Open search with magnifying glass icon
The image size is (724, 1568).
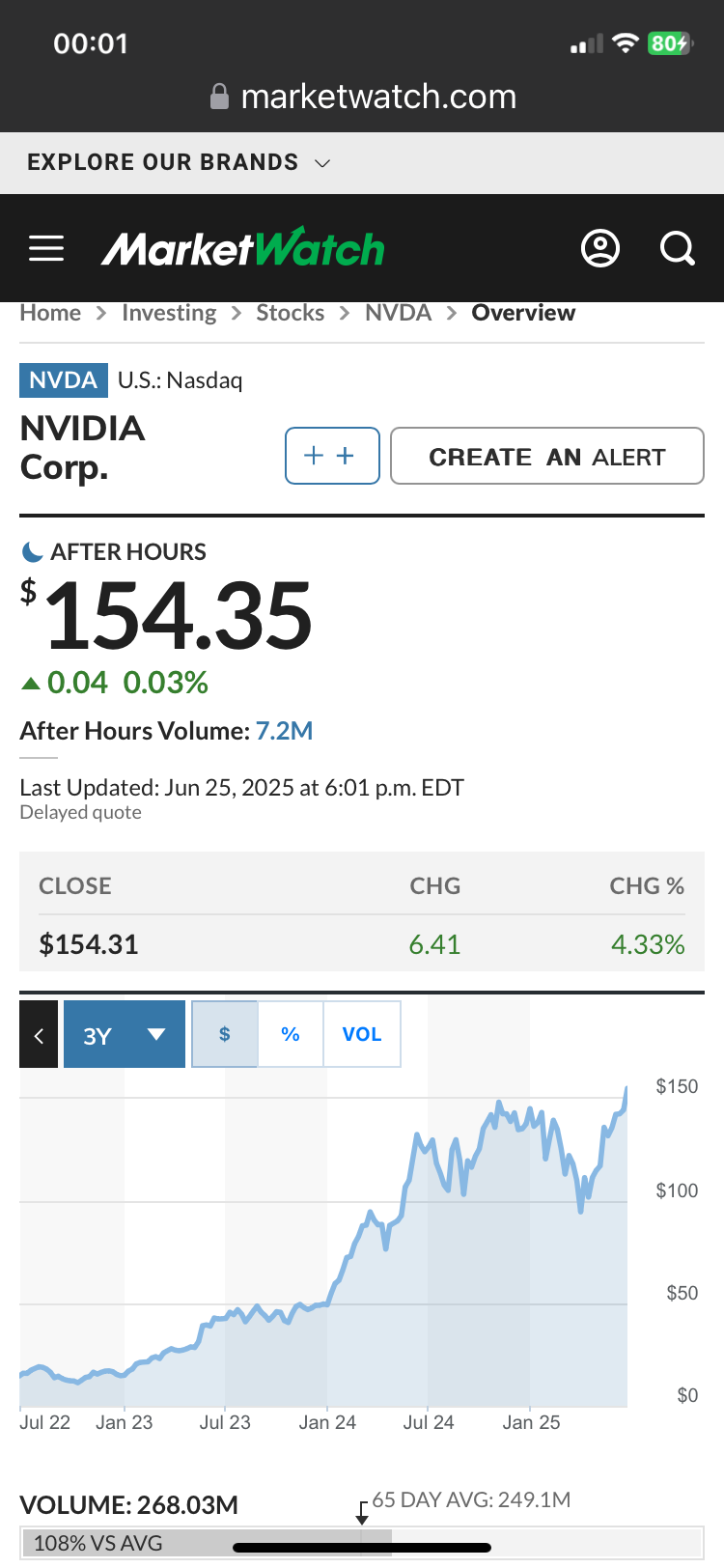(677, 249)
